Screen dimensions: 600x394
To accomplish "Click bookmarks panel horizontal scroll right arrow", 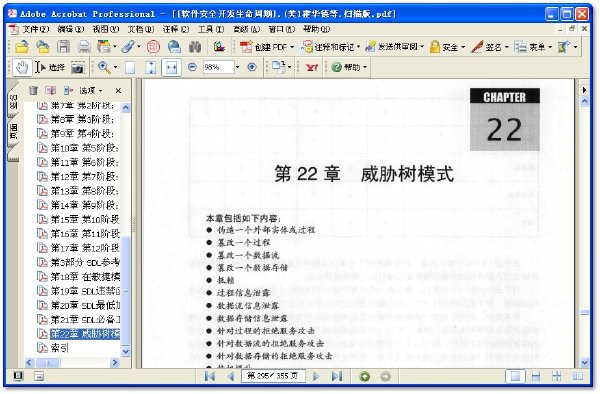I will pos(114,362).
